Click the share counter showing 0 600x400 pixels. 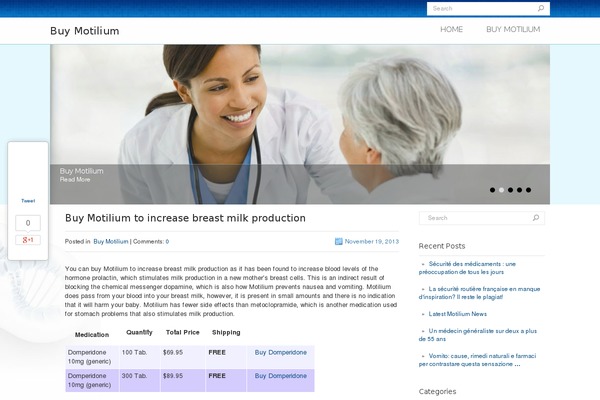tap(28, 223)
